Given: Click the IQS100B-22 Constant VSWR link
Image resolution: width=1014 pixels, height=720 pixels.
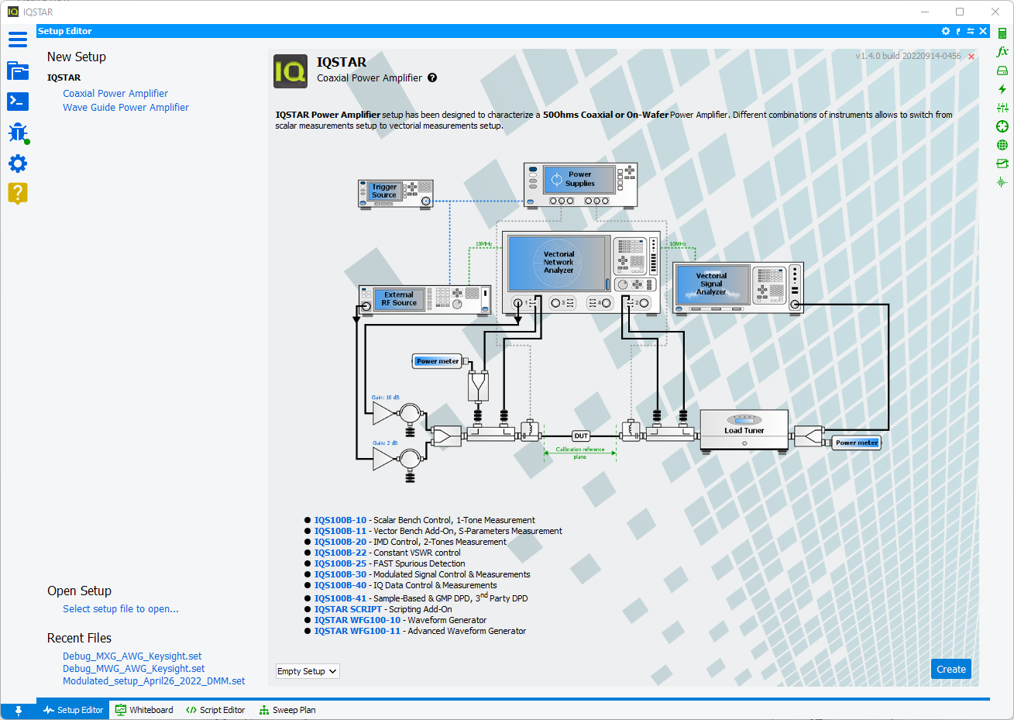Looking at the screenshot, I should coord(340,552).
